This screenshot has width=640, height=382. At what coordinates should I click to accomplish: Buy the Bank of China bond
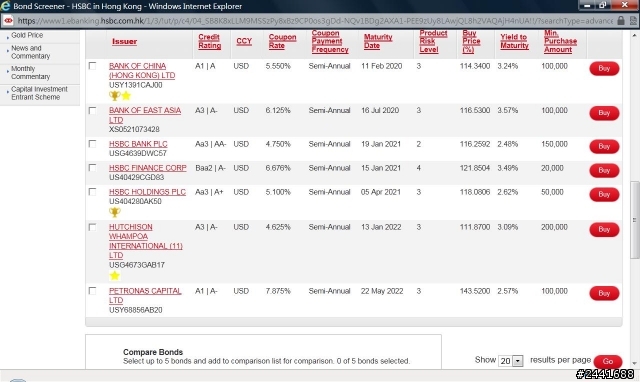pyautogui.click(x=604, y=69)
